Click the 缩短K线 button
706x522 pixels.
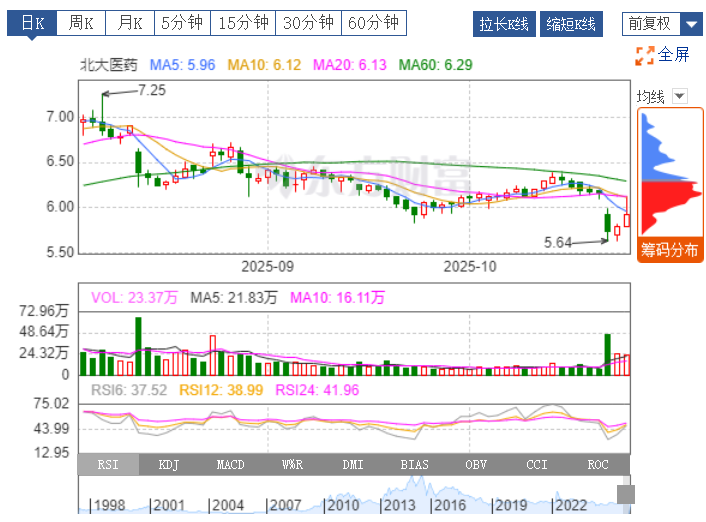571,24
